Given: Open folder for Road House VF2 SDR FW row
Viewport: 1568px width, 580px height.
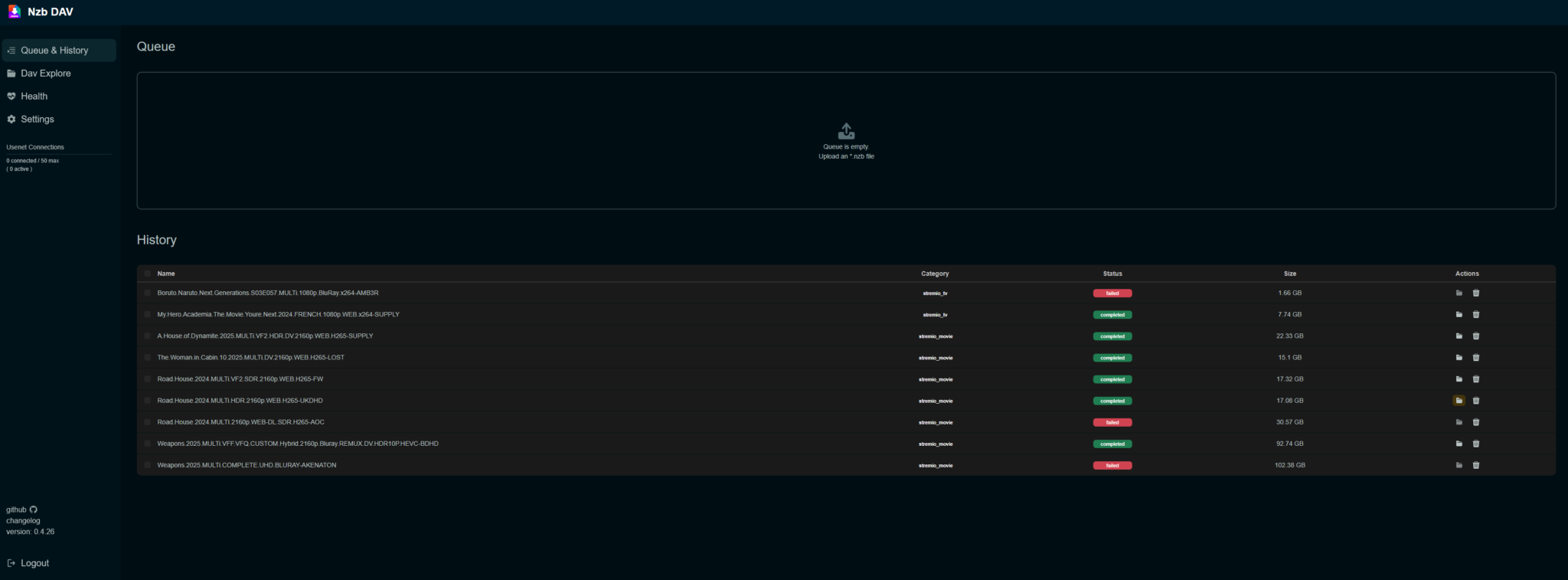Looking at the screenshot, I should (x=1459, y=379).
